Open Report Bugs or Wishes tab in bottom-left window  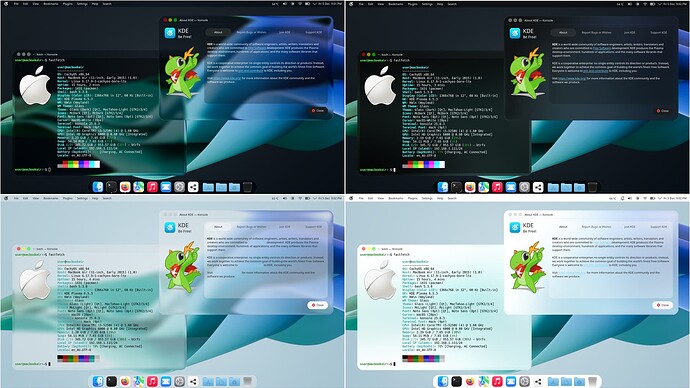coord(251,227)
